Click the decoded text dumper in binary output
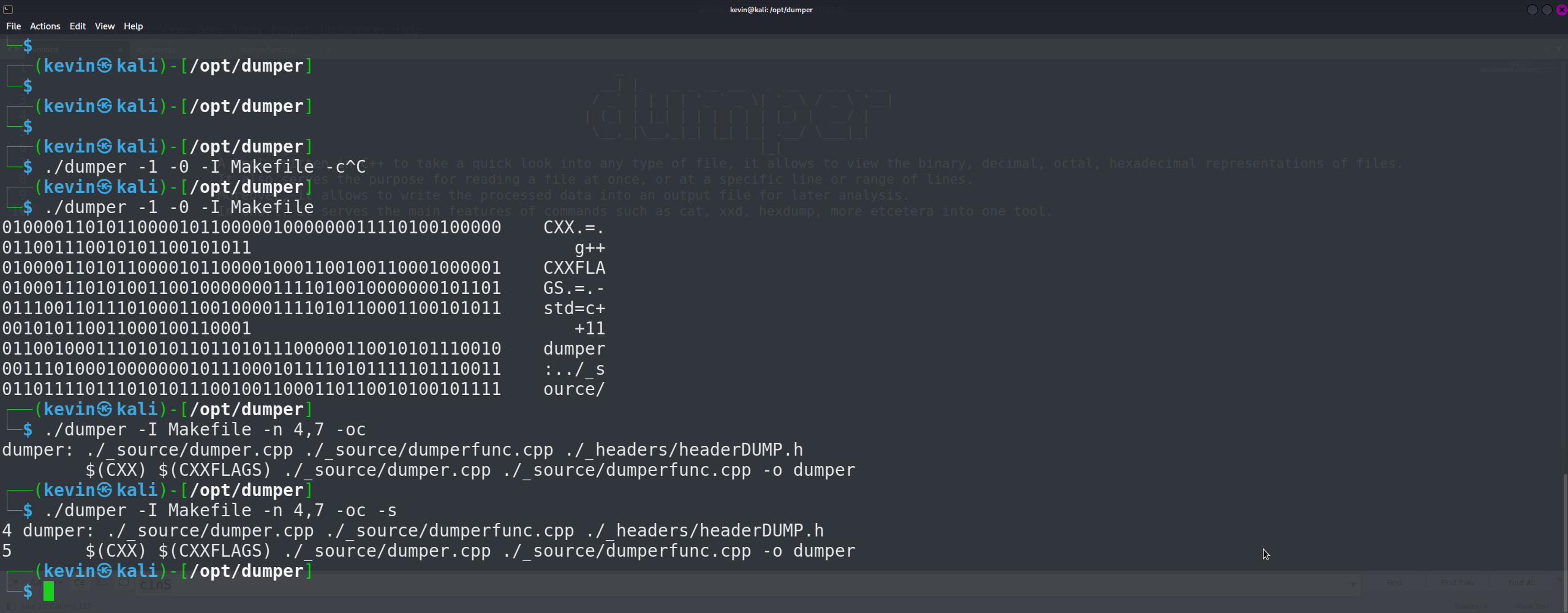This screenshot has height=613, width=1568. [x=575, y=349]
